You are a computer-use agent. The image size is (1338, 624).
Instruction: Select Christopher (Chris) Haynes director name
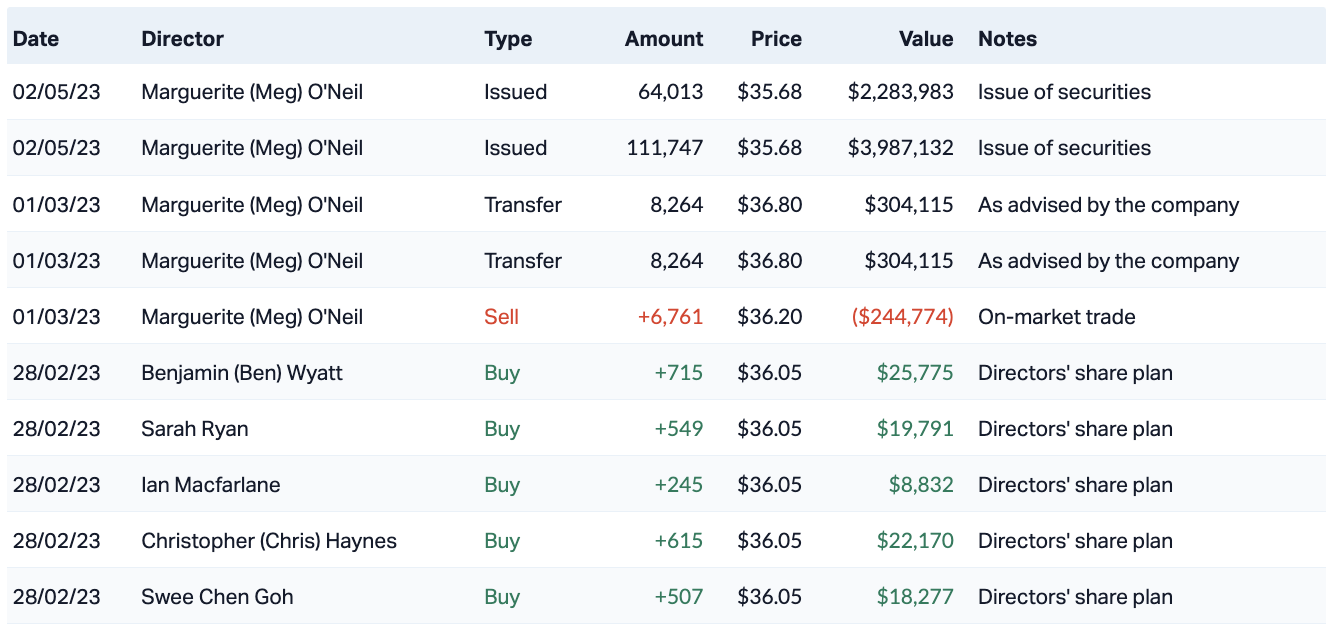click(269, 541)
